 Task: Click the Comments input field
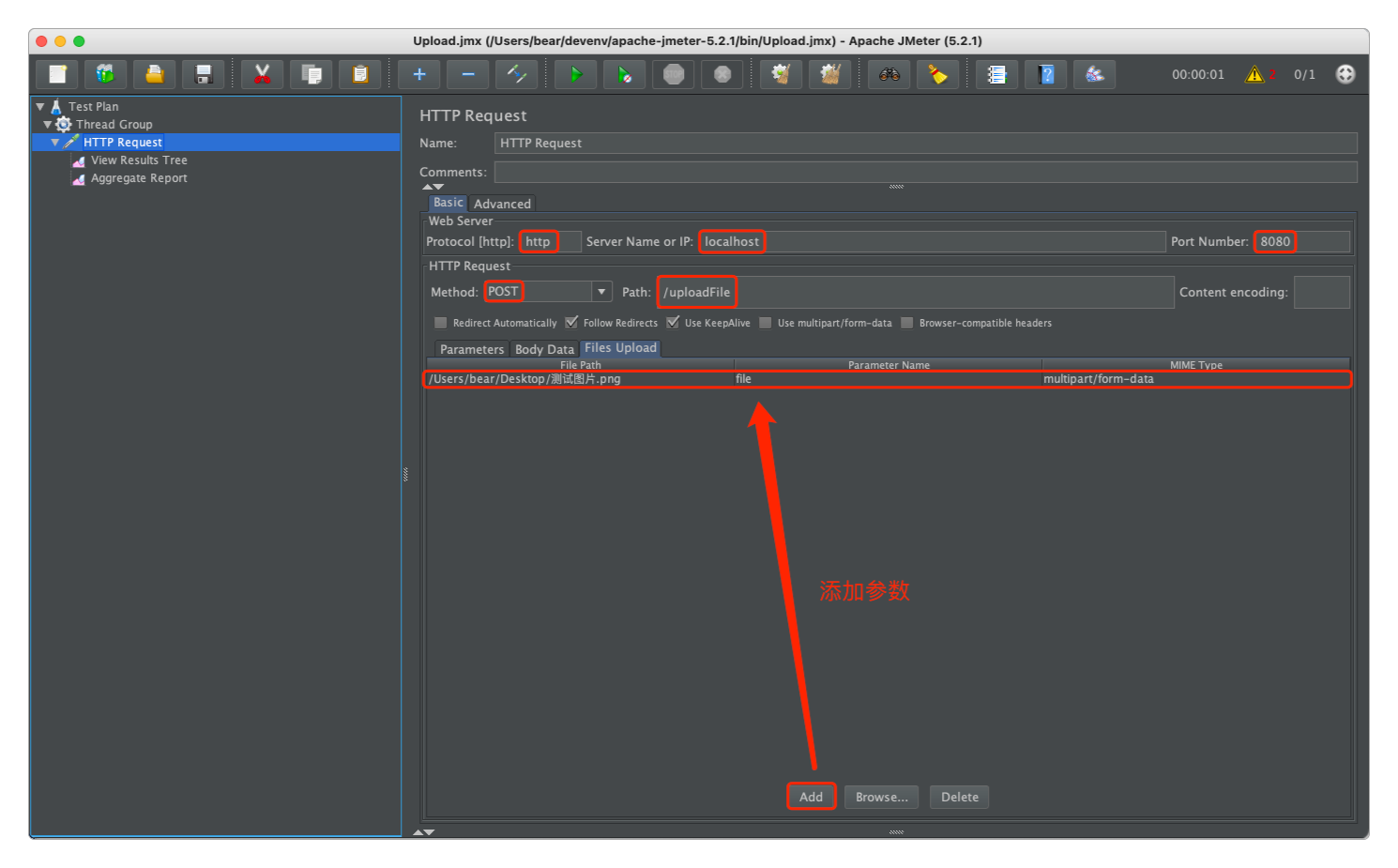pyautogui.click(x=925, y=172)
